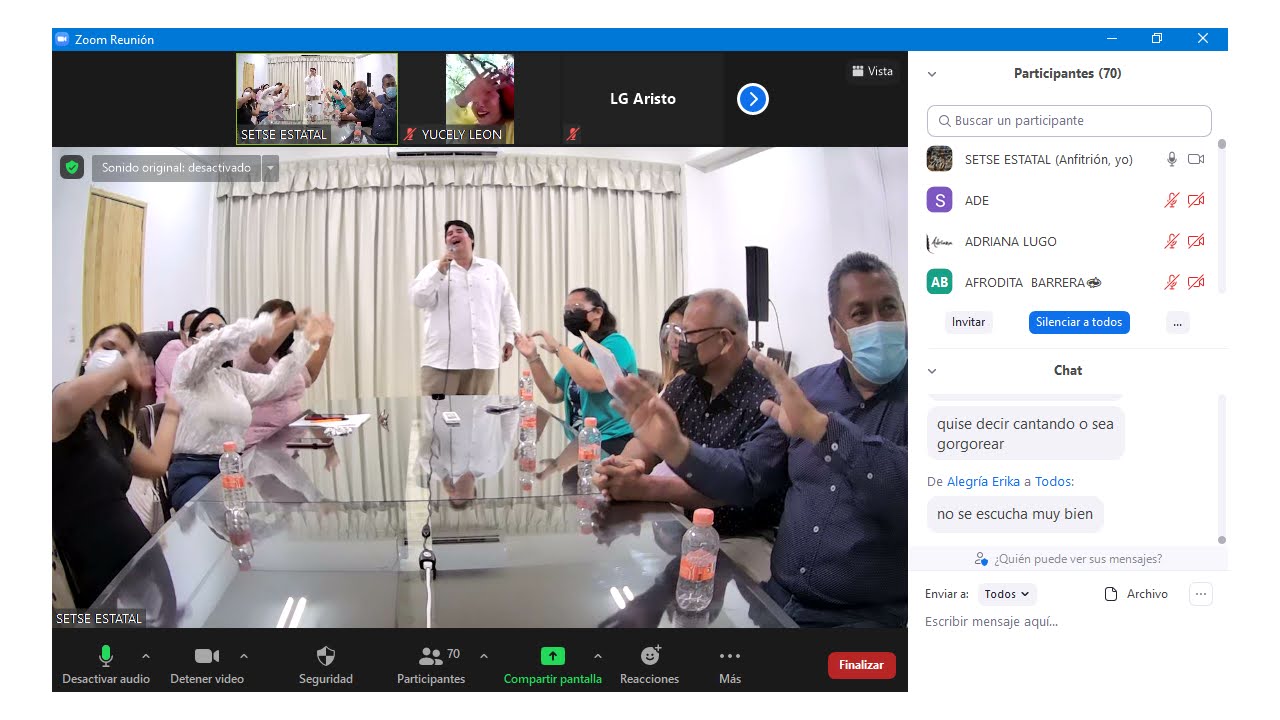
Task: Select the ADE participant avatar
Action: [x=939, y=200]
